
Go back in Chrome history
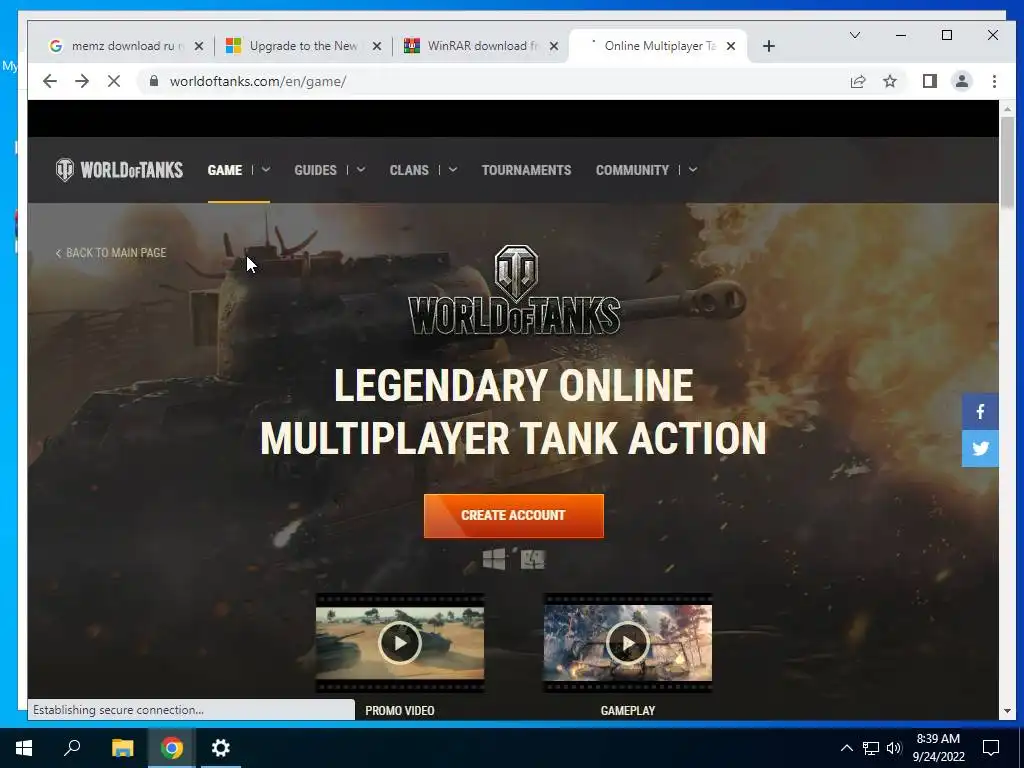[x=50, y=81]
